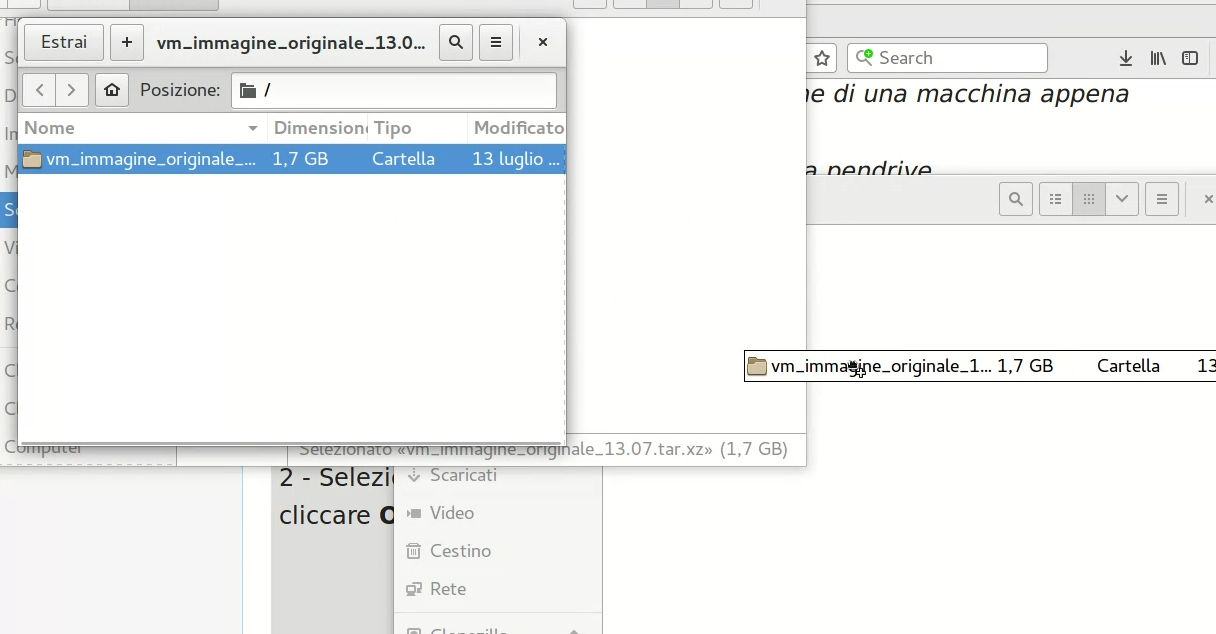Select Cestino in the sidebar
Screen dimensions: 1216x634
point(460,551)
